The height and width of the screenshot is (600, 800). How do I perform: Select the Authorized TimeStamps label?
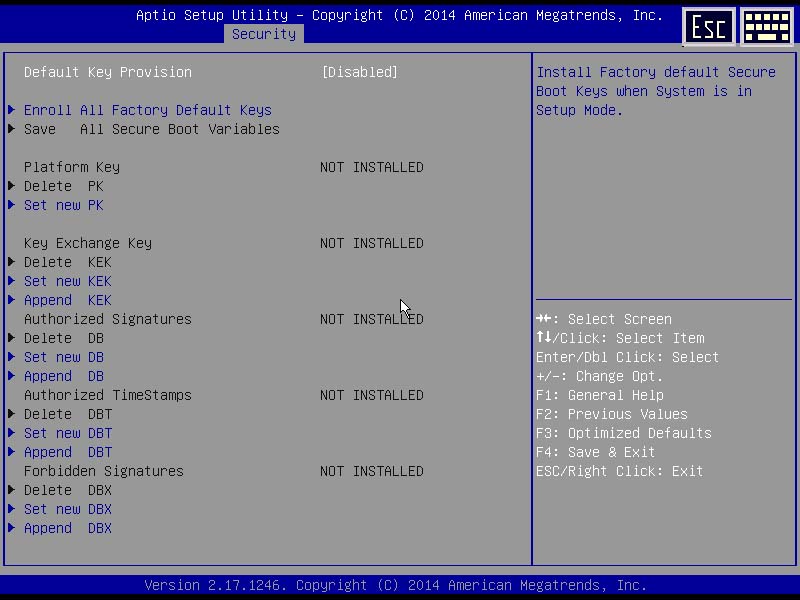(x=108, y=395)
